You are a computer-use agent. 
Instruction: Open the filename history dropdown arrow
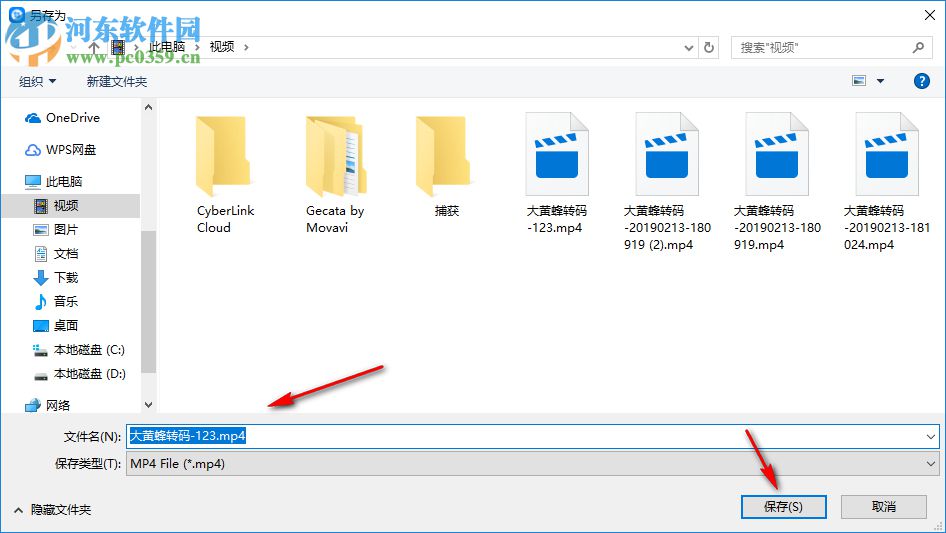[x=930, y=436]
